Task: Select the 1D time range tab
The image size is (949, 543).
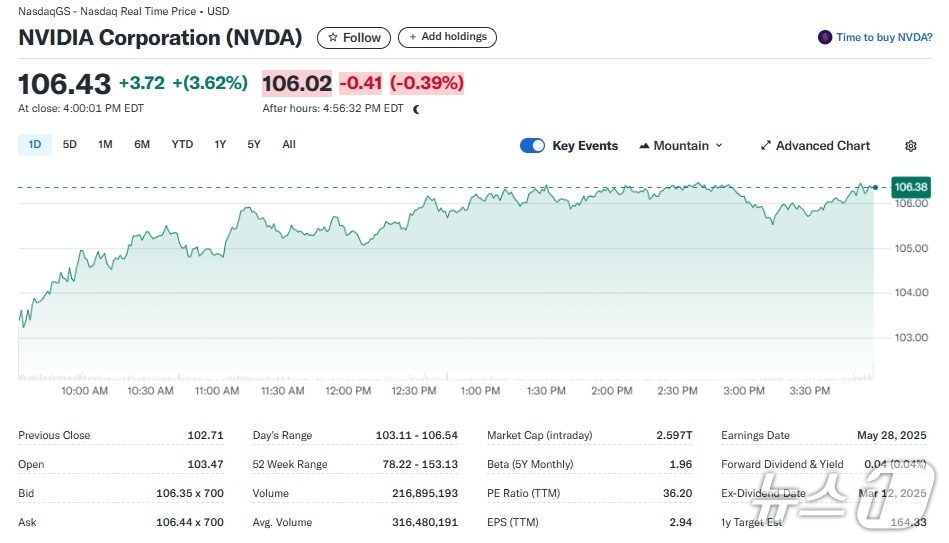Action: tap(35, 145)
